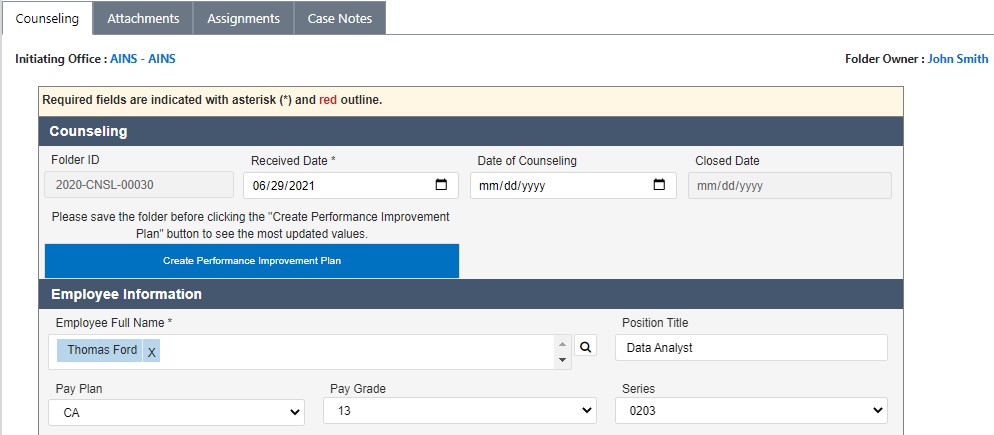Click the employee search magnifier icon
Image resolution: width=994 pixels, height=435 pixels.
click(586, 347)
